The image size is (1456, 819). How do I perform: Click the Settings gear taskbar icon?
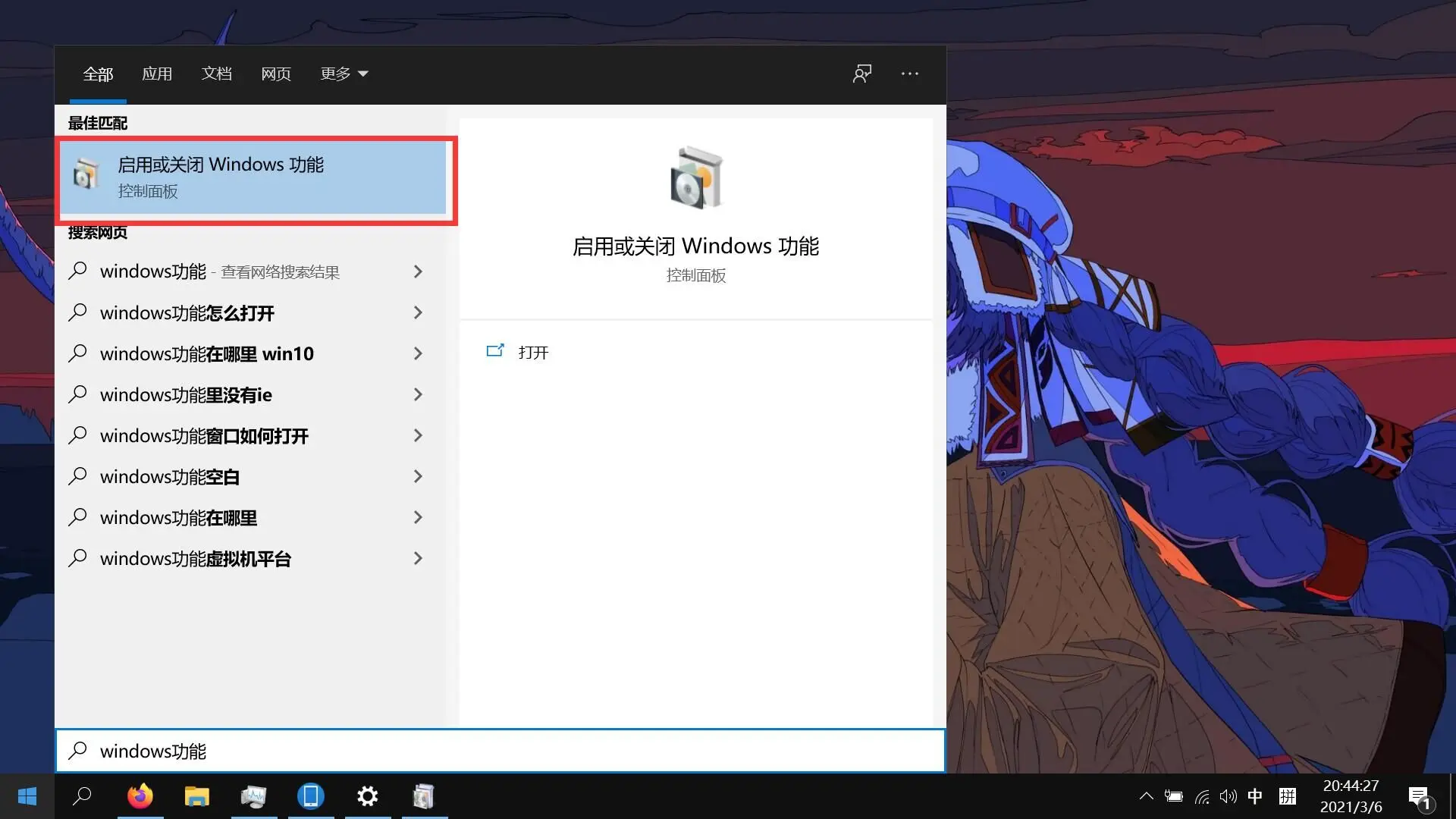pos(367,796)
